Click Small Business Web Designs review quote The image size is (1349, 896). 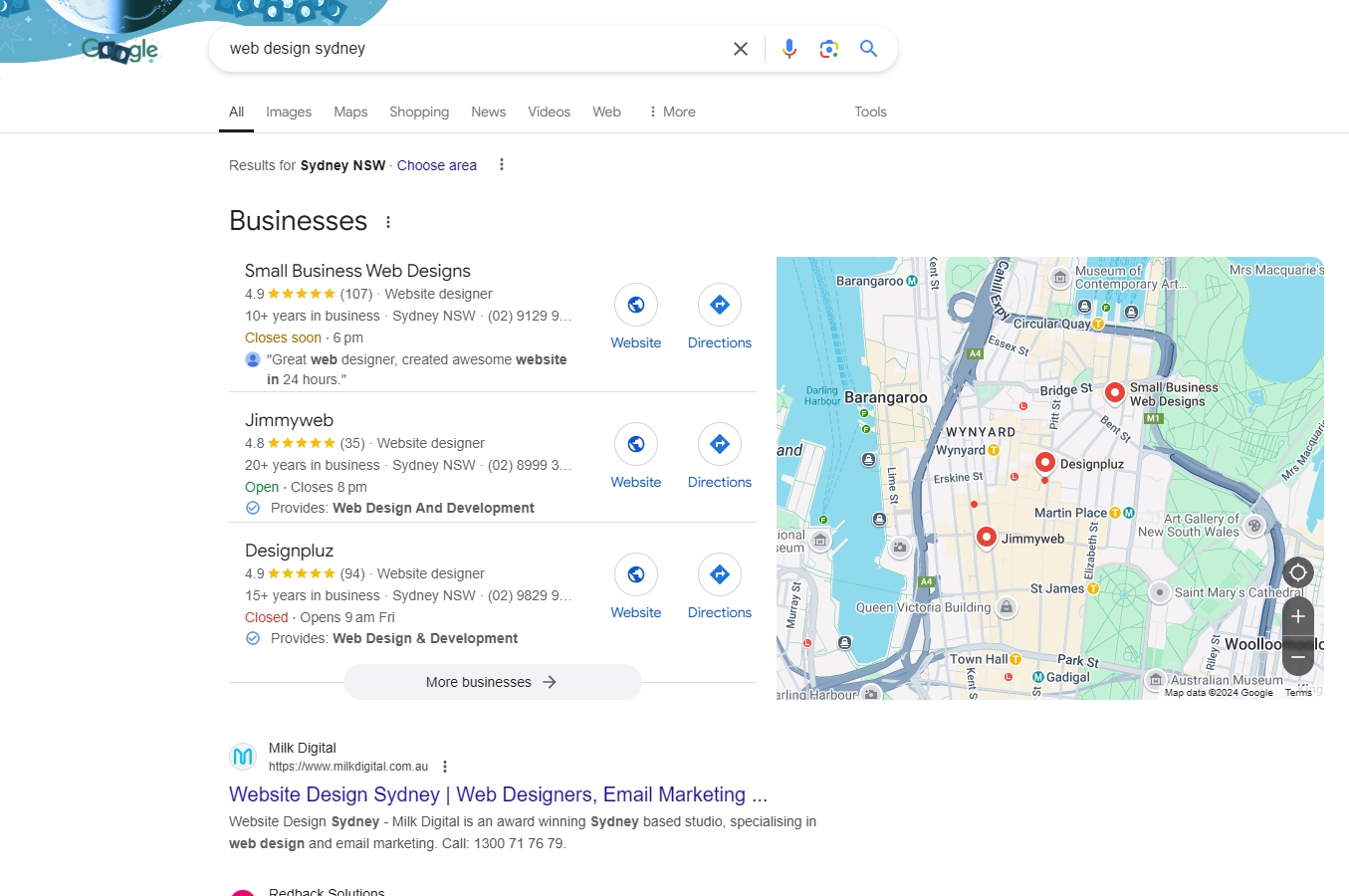[416, 369]
